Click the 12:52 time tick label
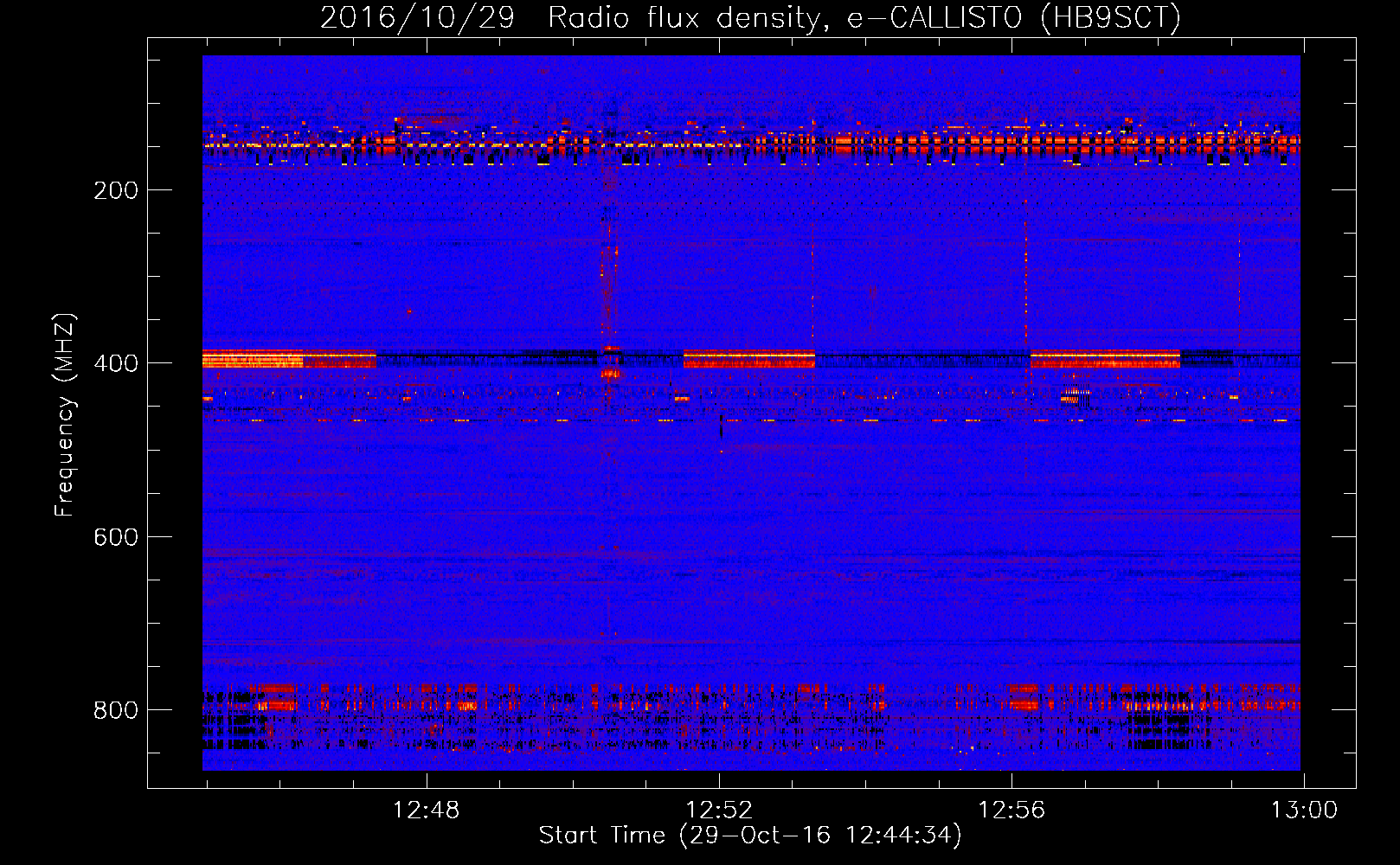This screenshot has width=1400, height=865. point(719,811)
